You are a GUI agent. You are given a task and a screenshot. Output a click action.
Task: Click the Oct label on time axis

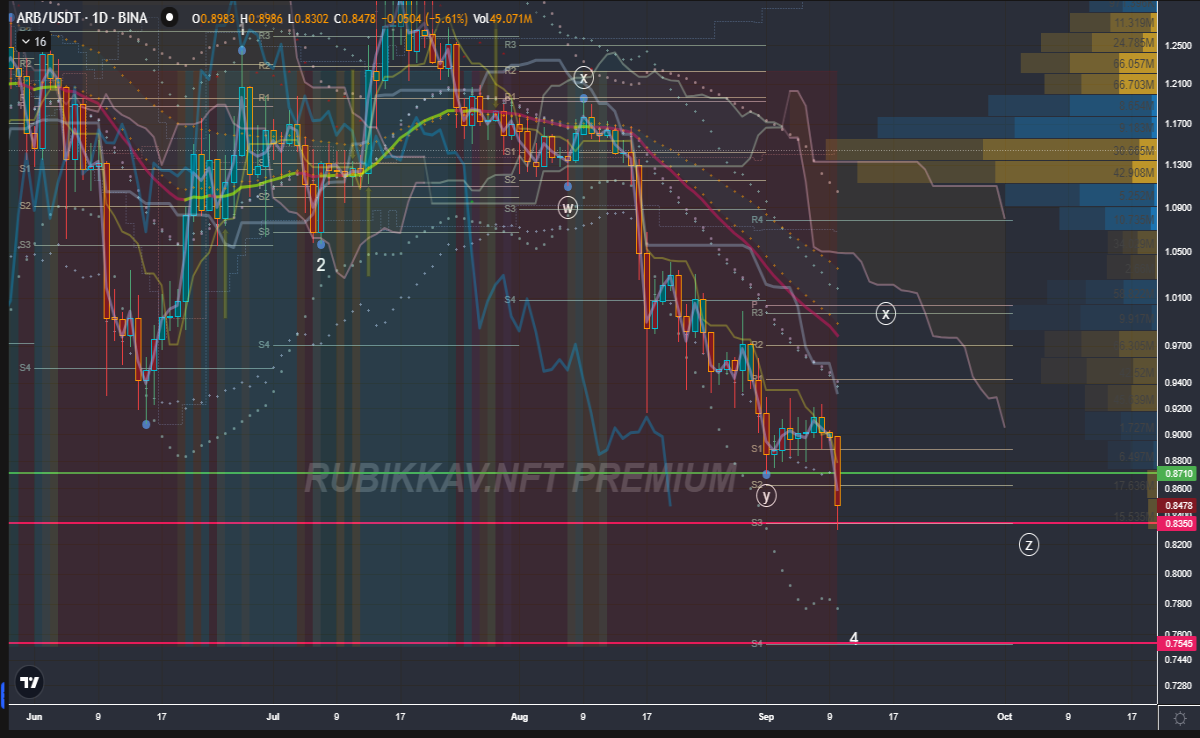(1005, 717)
